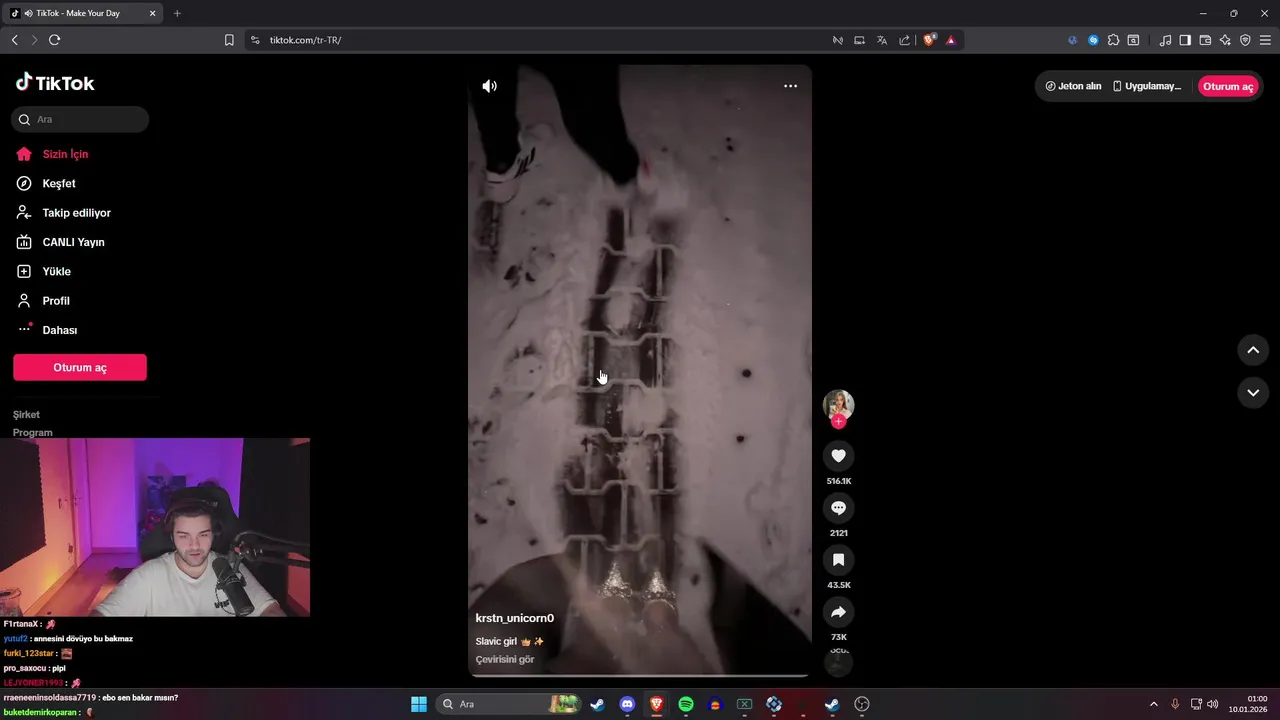Open Brave Rewards triangle icon
Screen dimensions: 1280x720
pos(950,40)
